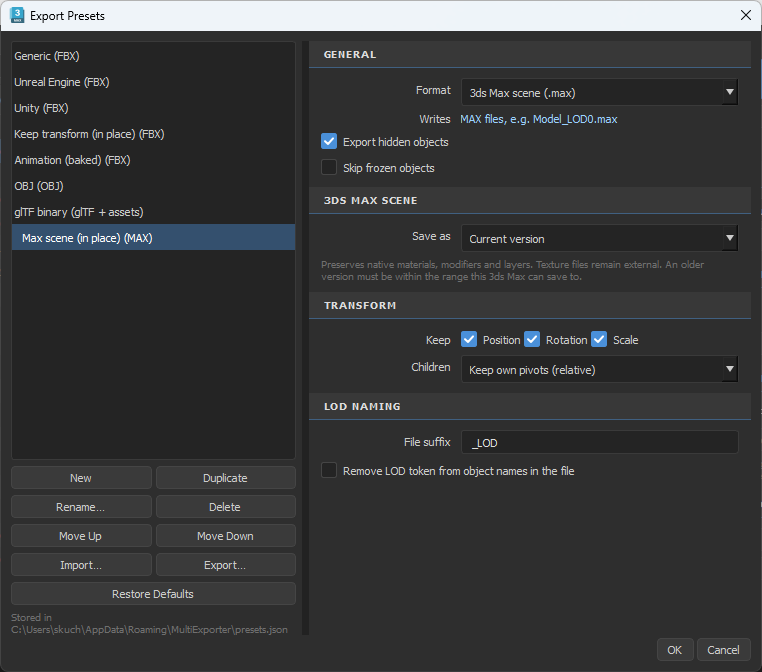The height and width of the screenshot is (672, 762).
Task: Click the MAX files example text
Action: click(x=538, y=119)
